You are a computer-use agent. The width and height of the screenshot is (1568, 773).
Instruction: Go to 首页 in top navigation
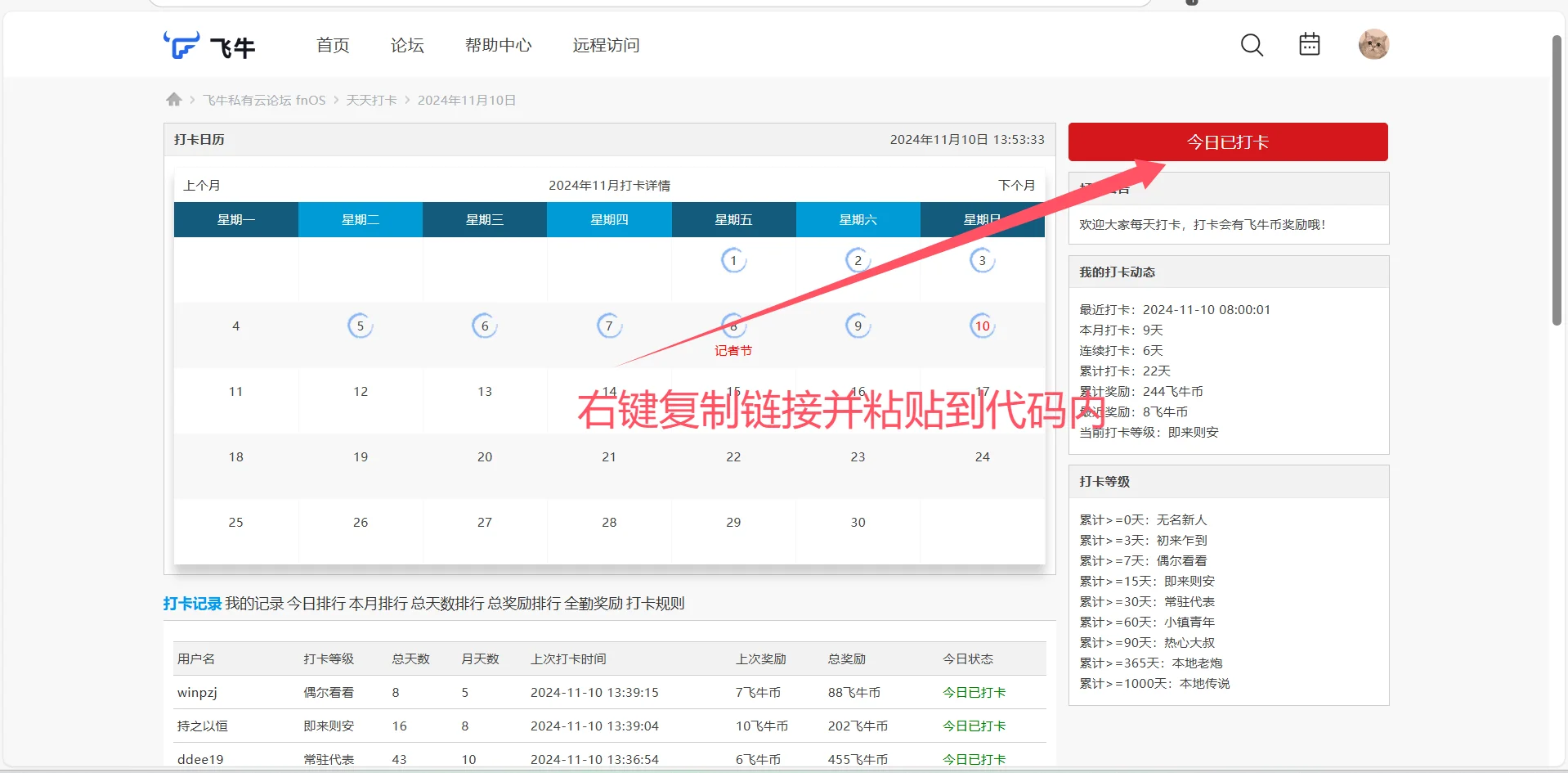tap(333, 46)
